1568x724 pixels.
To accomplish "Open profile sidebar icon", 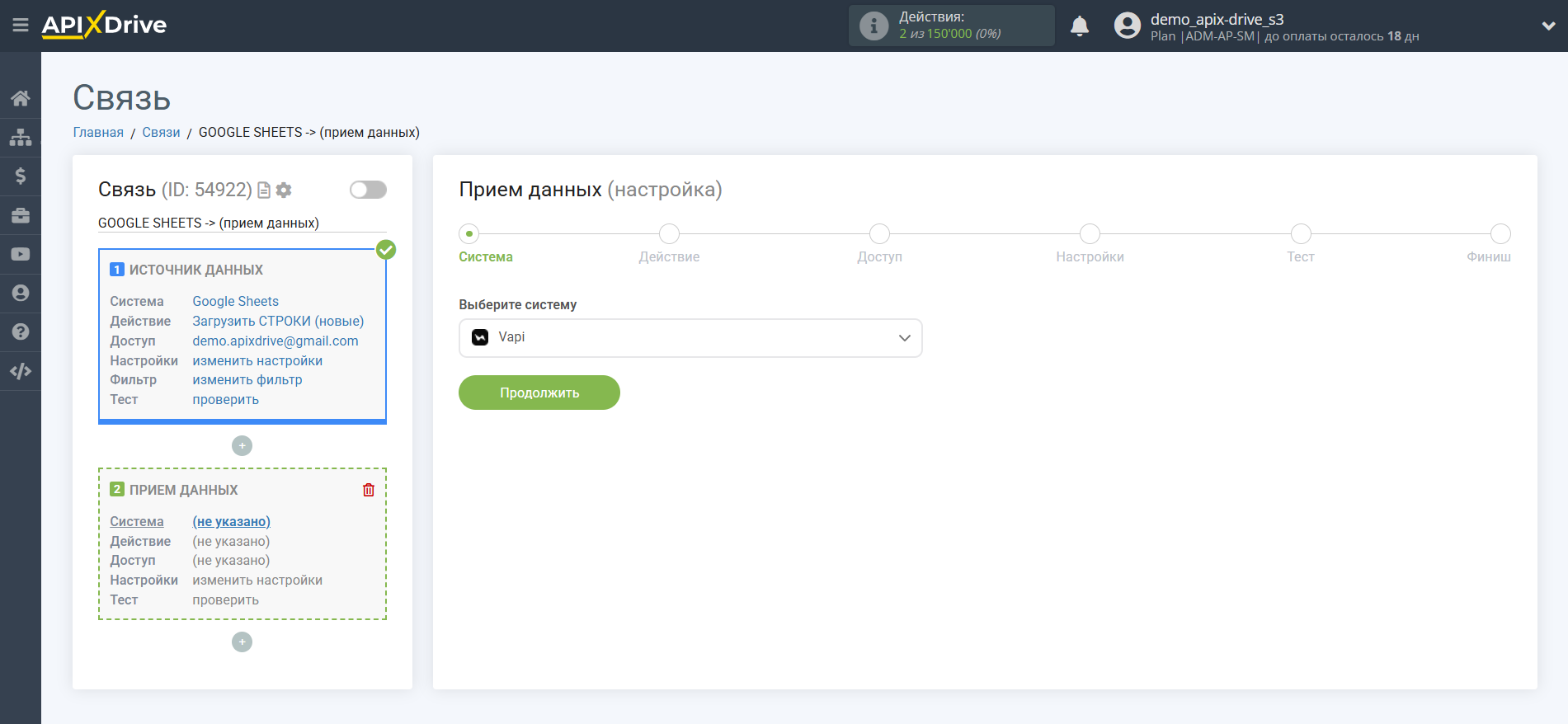I will click(21, 293).
